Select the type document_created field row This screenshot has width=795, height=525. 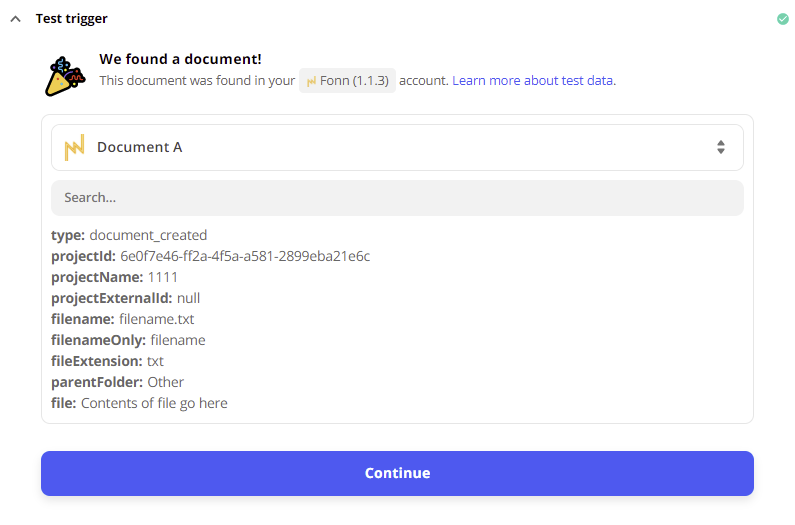tap(129, 235)
